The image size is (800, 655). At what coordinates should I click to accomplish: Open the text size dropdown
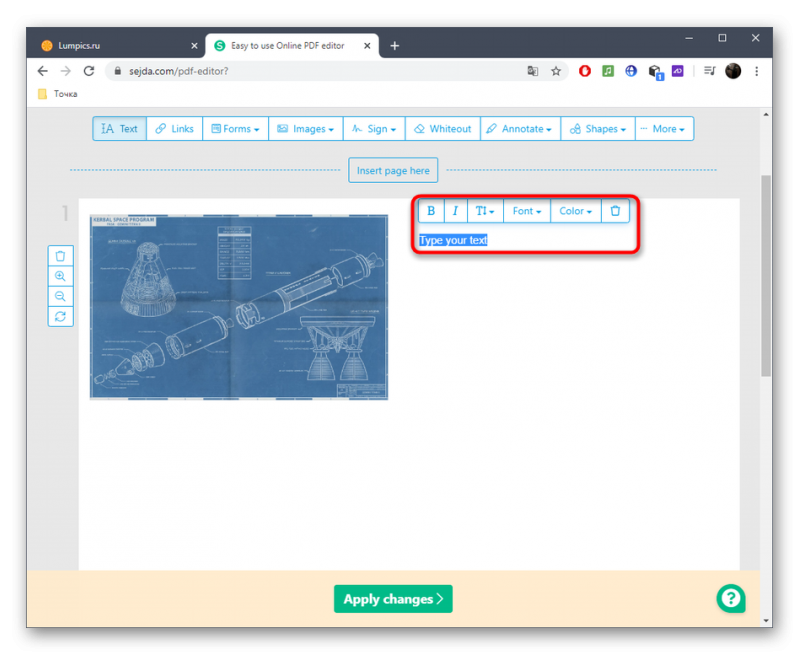point(485,211)
